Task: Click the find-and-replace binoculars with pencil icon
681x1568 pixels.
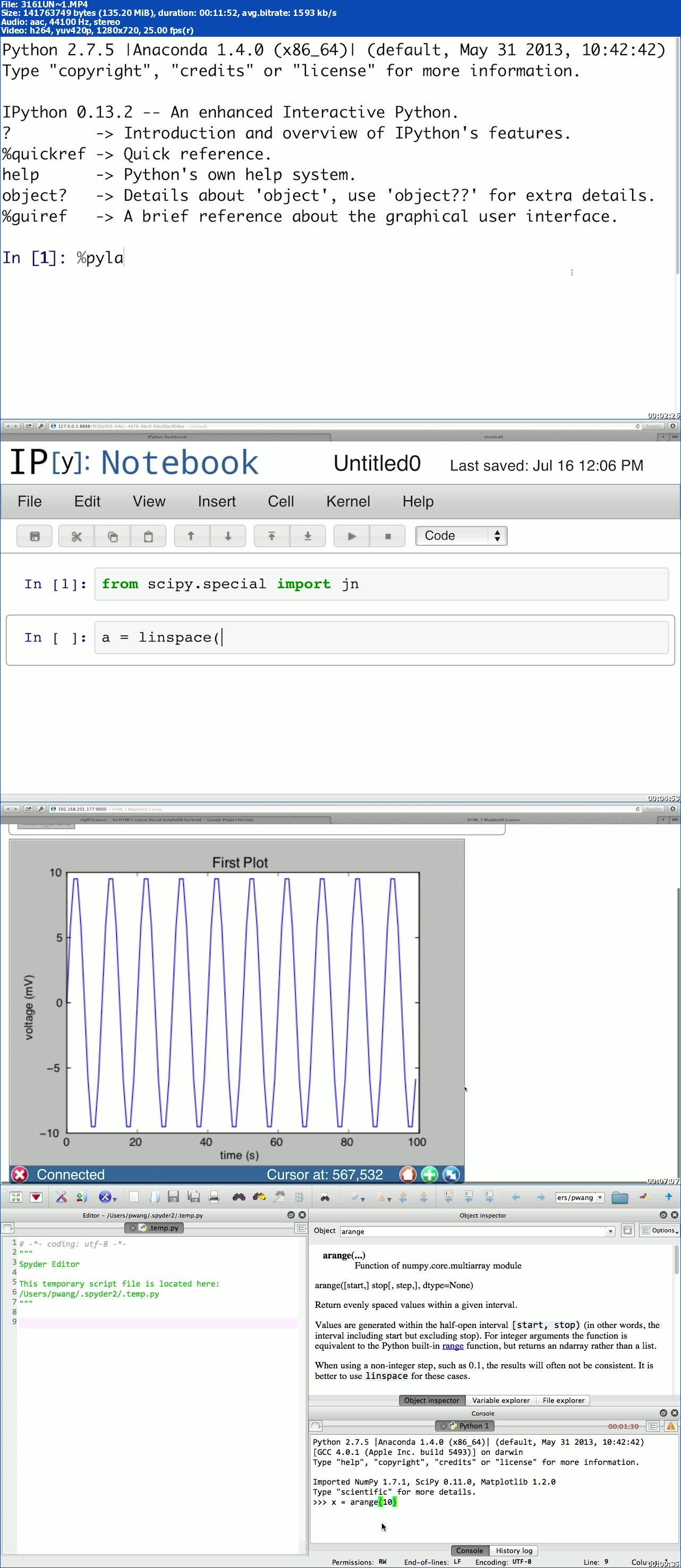Action: [x=259, y=1197]
